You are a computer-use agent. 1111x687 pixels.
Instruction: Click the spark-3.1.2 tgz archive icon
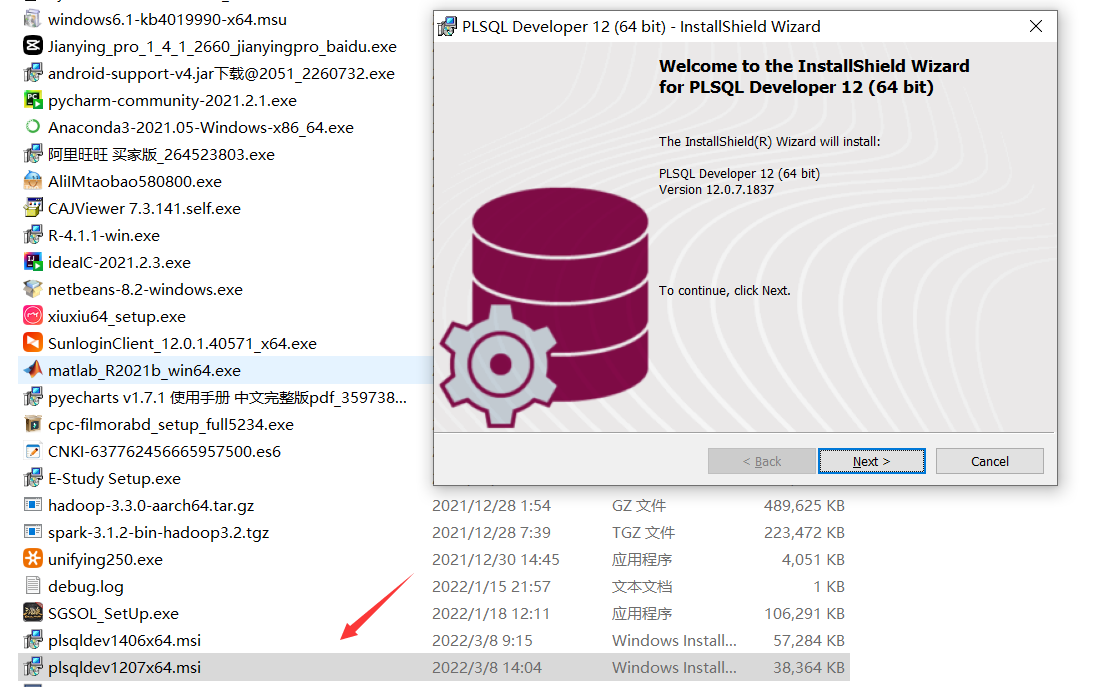coord(33,532)
